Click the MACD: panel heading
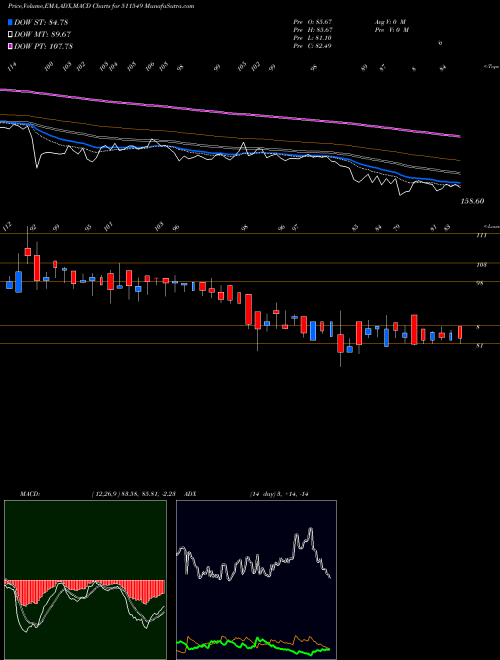500x660 pixels. (x=29, y=494)
